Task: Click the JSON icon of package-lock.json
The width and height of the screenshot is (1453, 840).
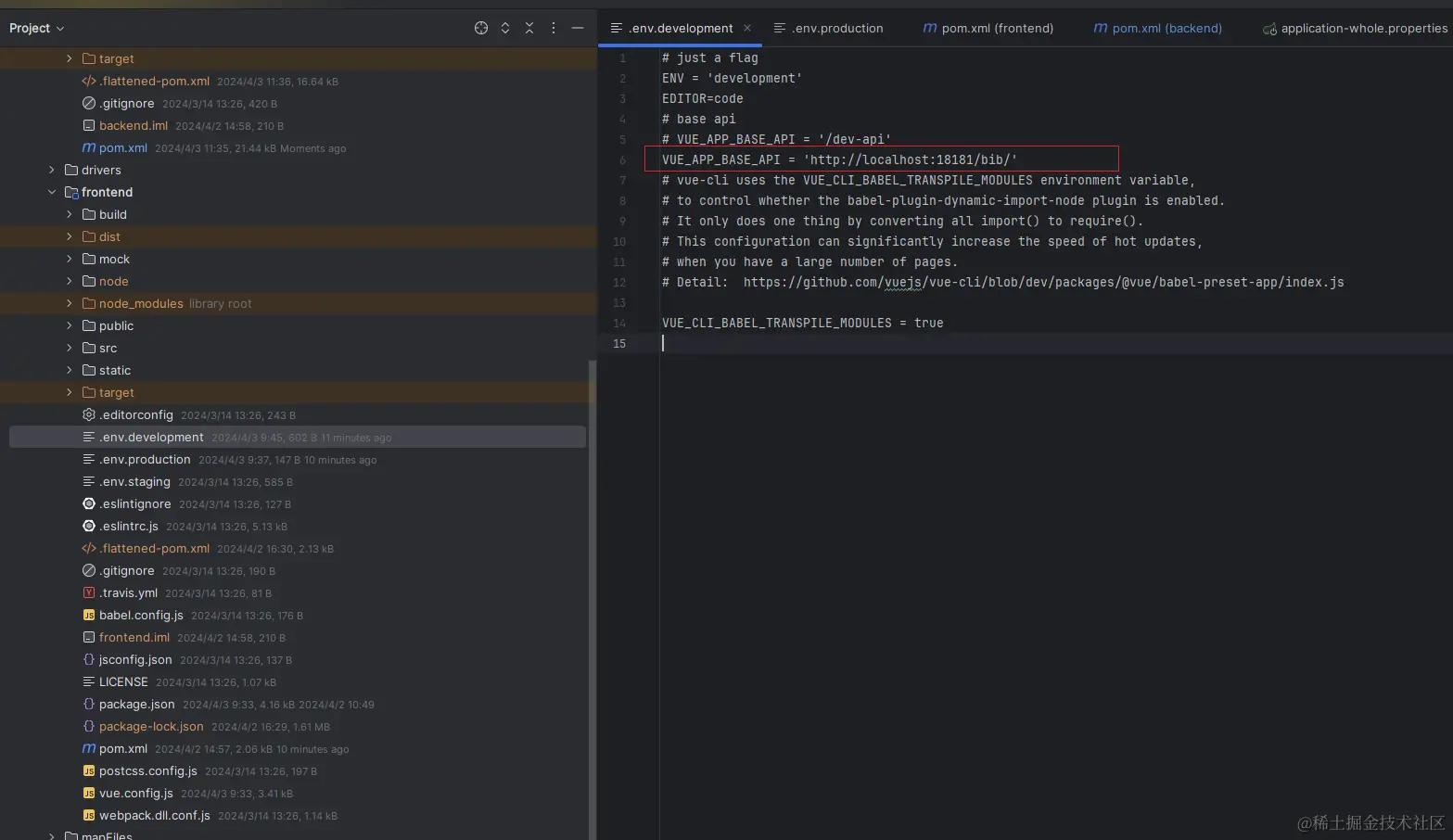Action: point(89,726)
